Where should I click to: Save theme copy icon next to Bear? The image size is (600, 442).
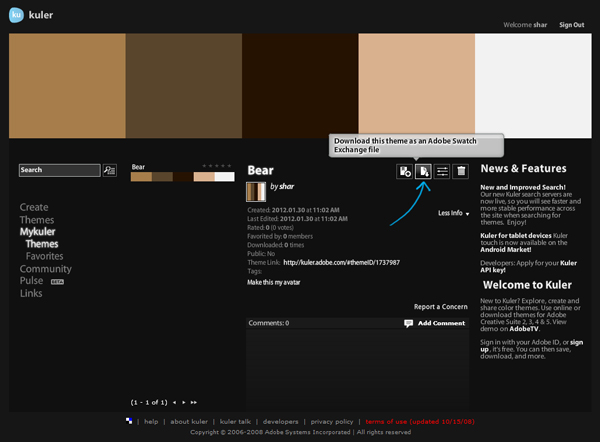coord(404,171)
